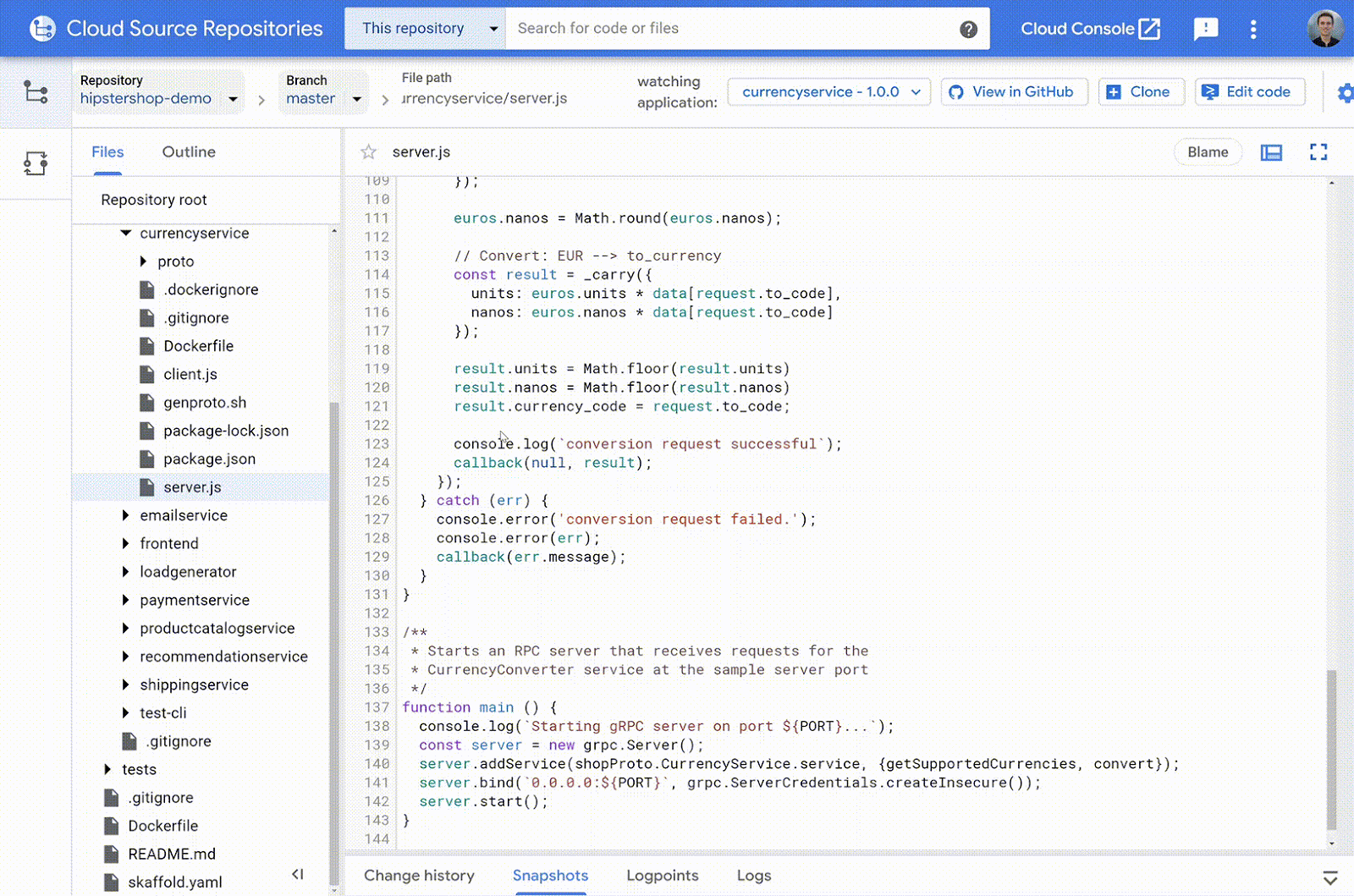Select package.json in the file tree
This screenshot has width=1354, height=896.
click(201, 459)
